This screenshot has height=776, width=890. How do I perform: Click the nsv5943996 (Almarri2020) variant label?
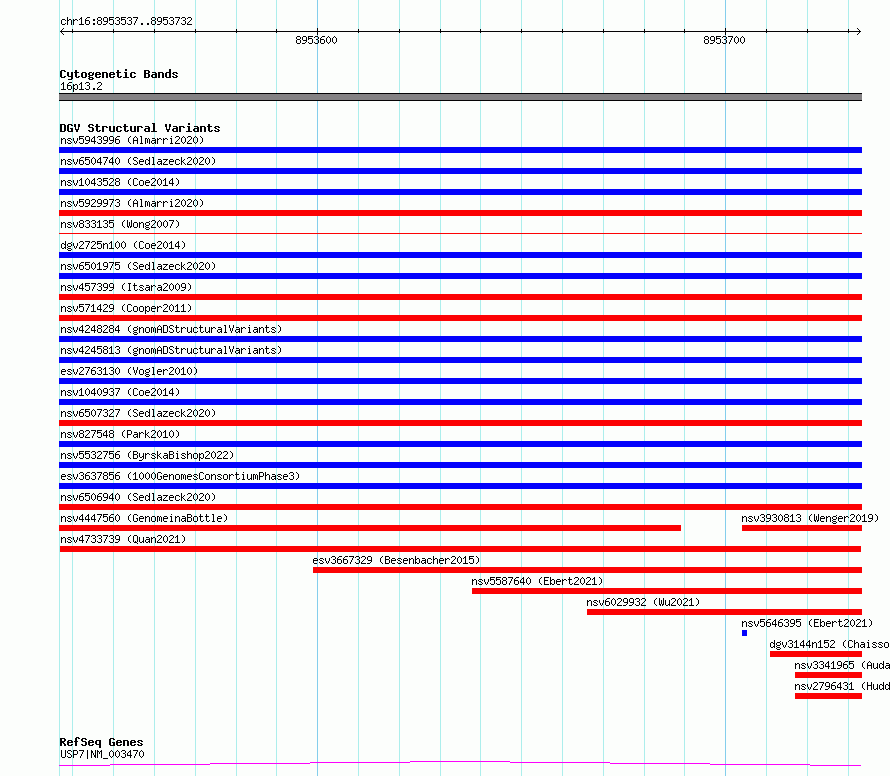(x=132, y=140)
